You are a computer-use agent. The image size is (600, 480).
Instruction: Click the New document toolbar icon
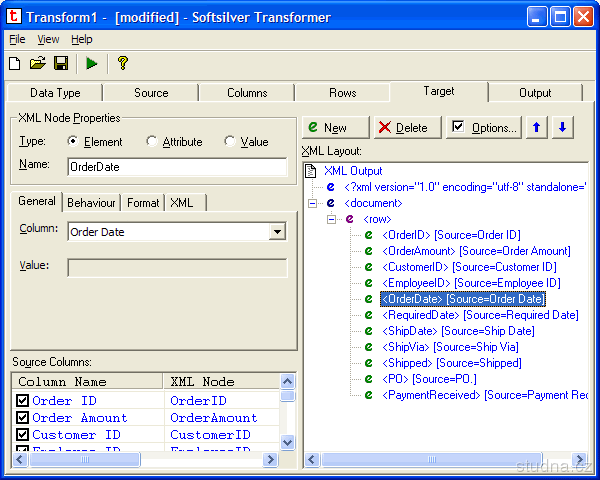click(14, 63)
